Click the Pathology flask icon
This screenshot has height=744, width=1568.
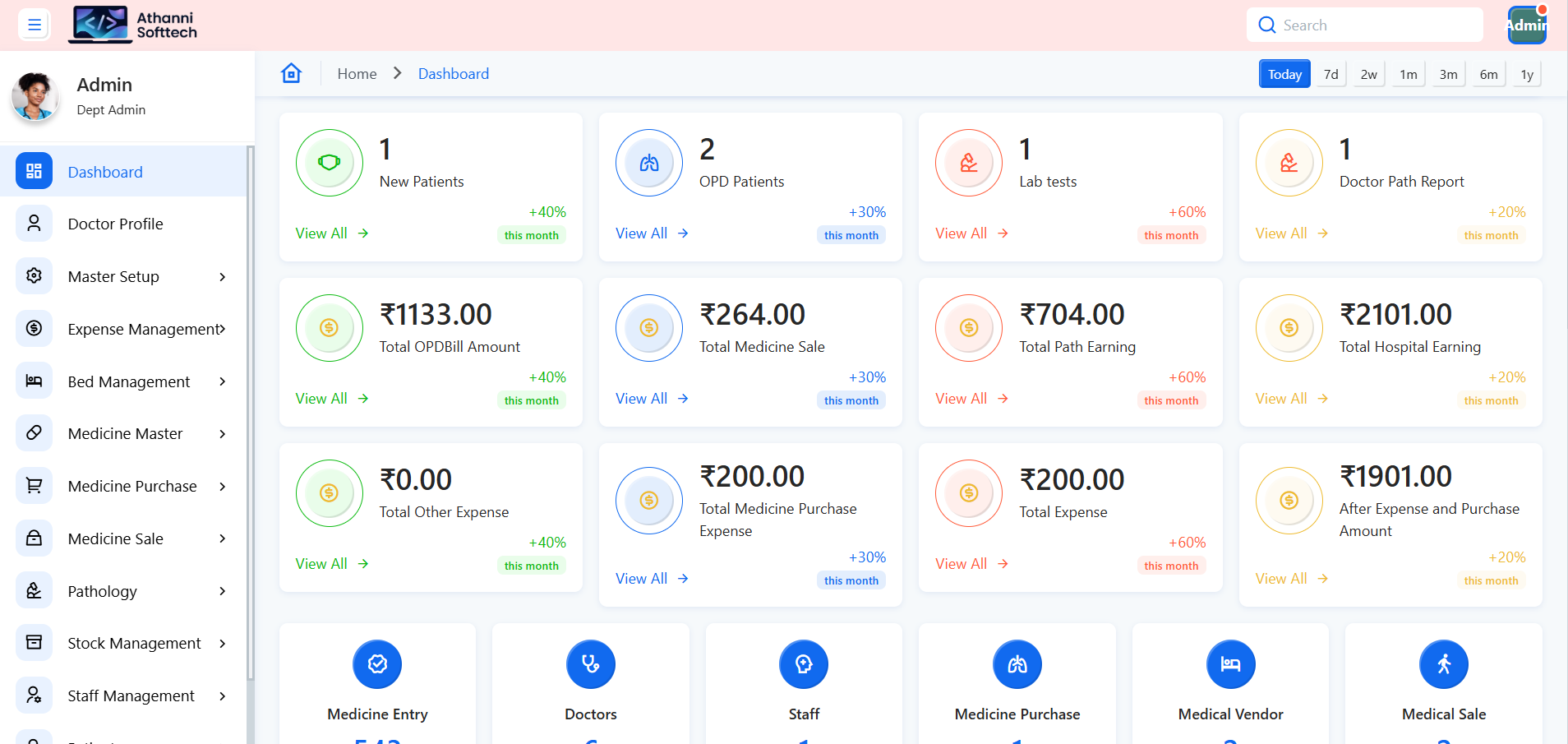[x=34, y=590]
